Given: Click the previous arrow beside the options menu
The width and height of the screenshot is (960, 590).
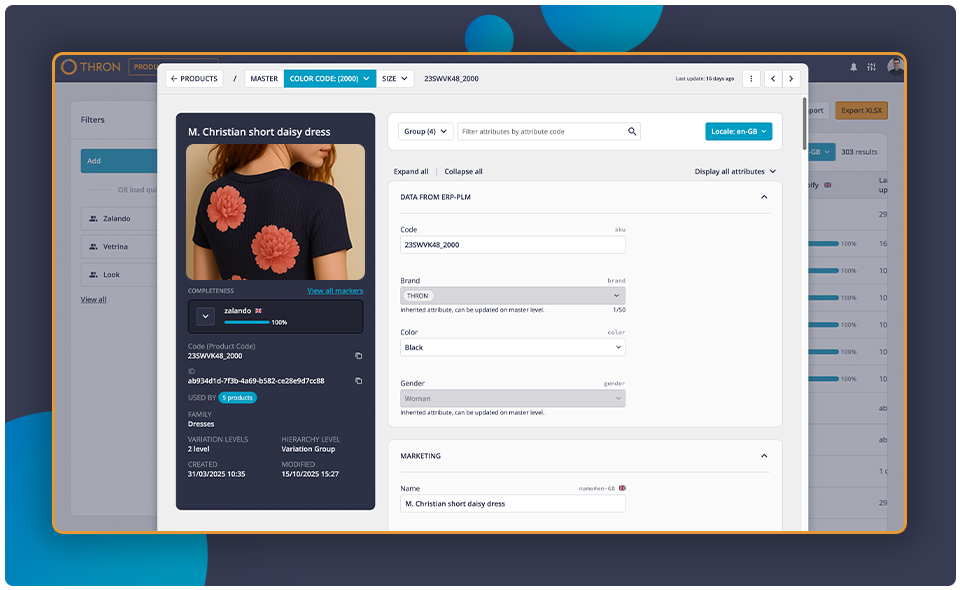Looking at the screenshot, I should coord(772,78).
